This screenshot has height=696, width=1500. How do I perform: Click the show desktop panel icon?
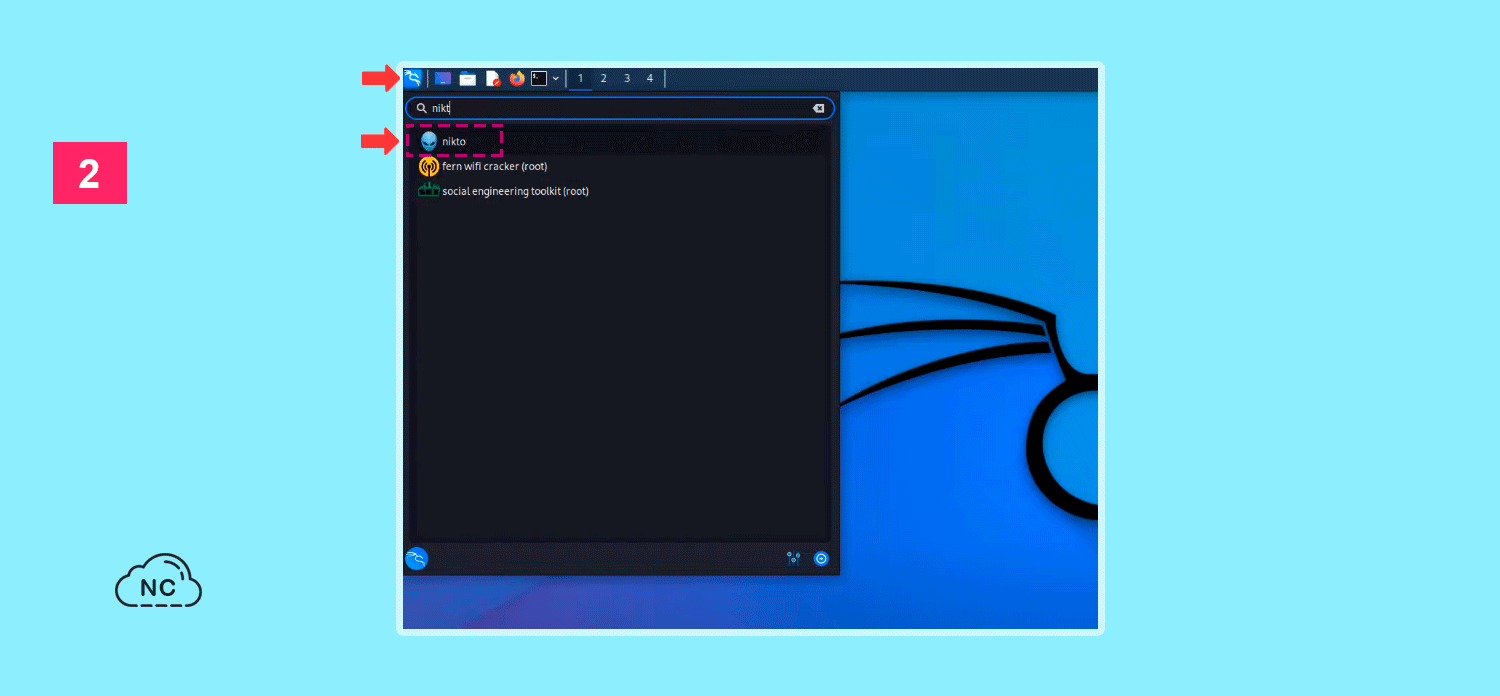pos(443,78)
